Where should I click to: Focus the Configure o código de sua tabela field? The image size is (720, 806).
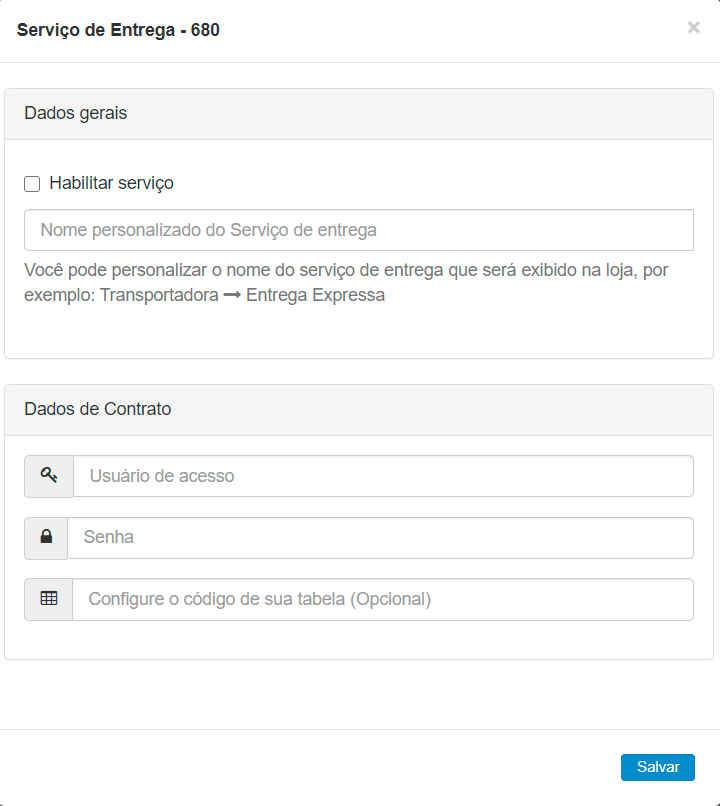pos(383,599)
